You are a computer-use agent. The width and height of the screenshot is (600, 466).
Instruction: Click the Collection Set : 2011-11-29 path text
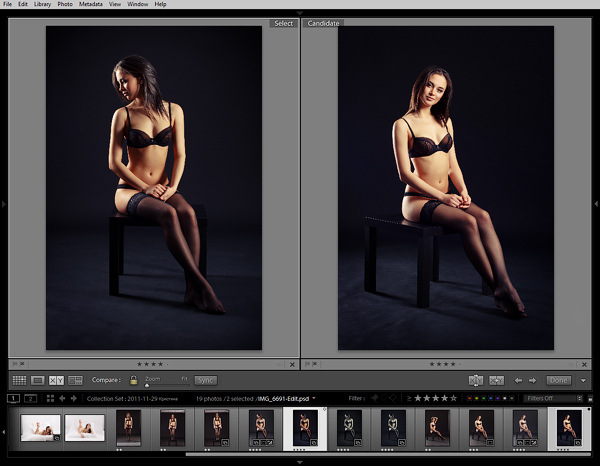[132, 399]
